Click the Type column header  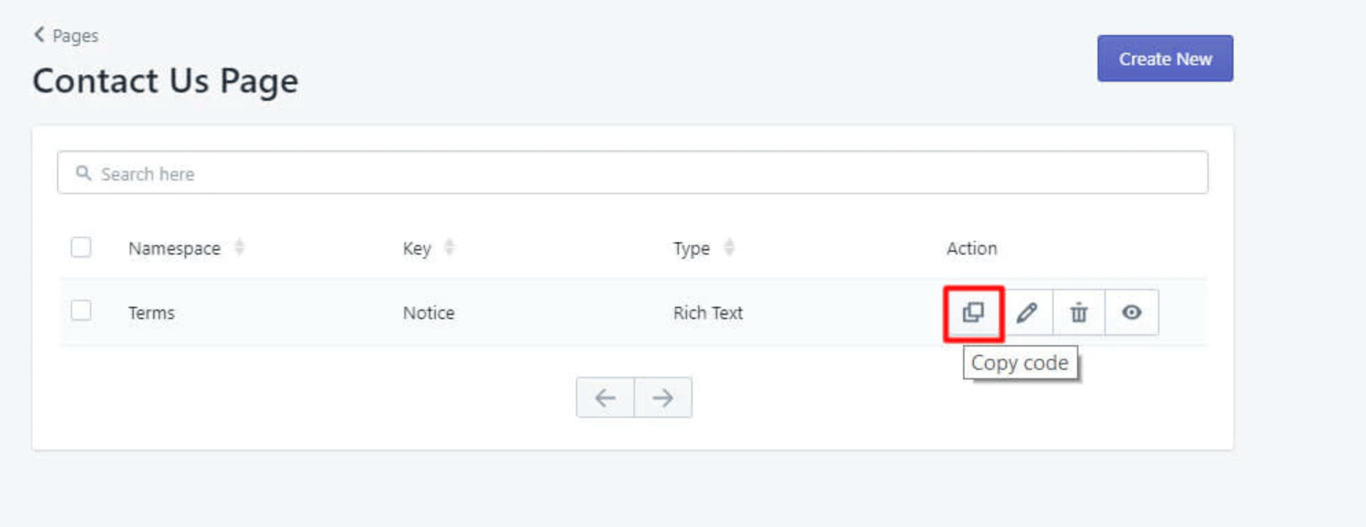pos(691,249)
